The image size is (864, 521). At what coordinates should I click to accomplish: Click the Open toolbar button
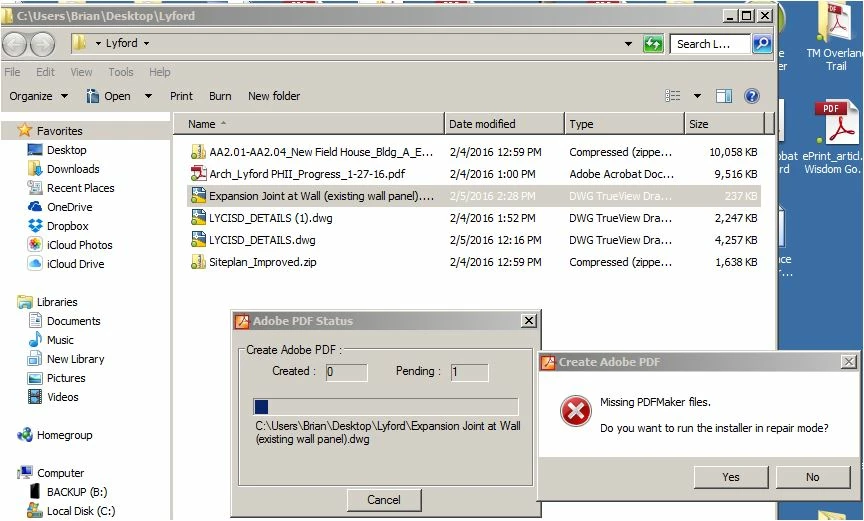pyautogui.click(x=109, y=96)
